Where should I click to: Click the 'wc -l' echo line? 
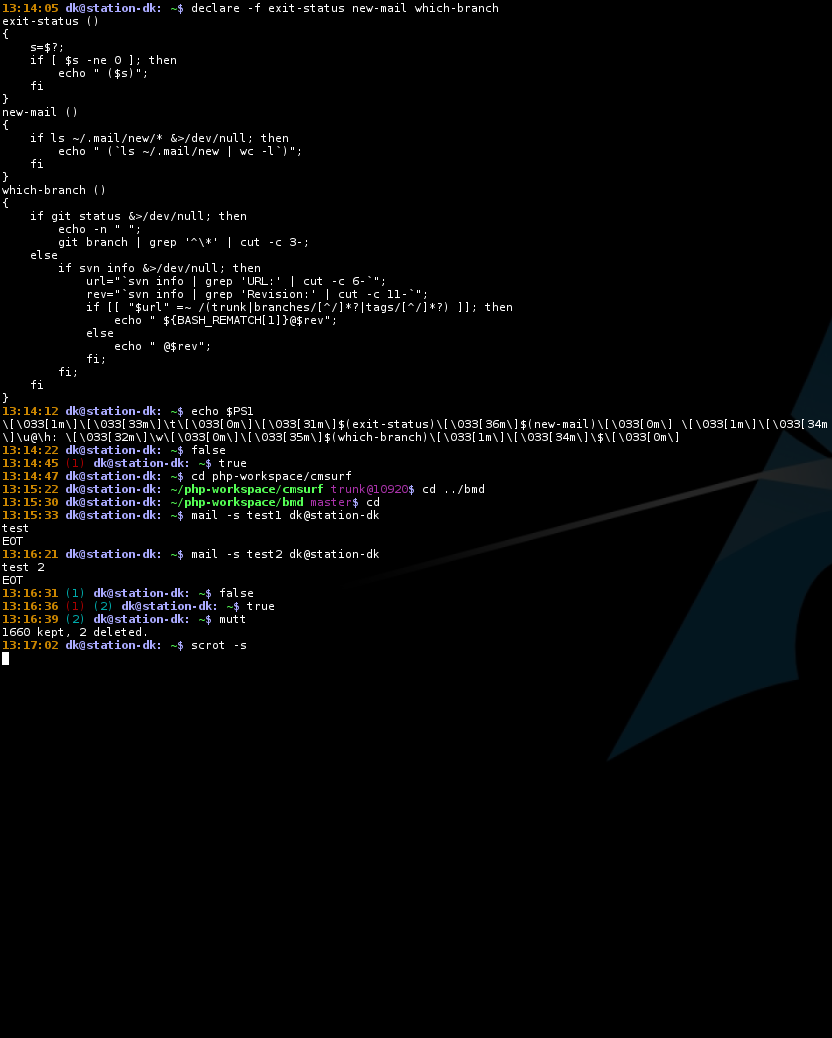pos(180,151)
